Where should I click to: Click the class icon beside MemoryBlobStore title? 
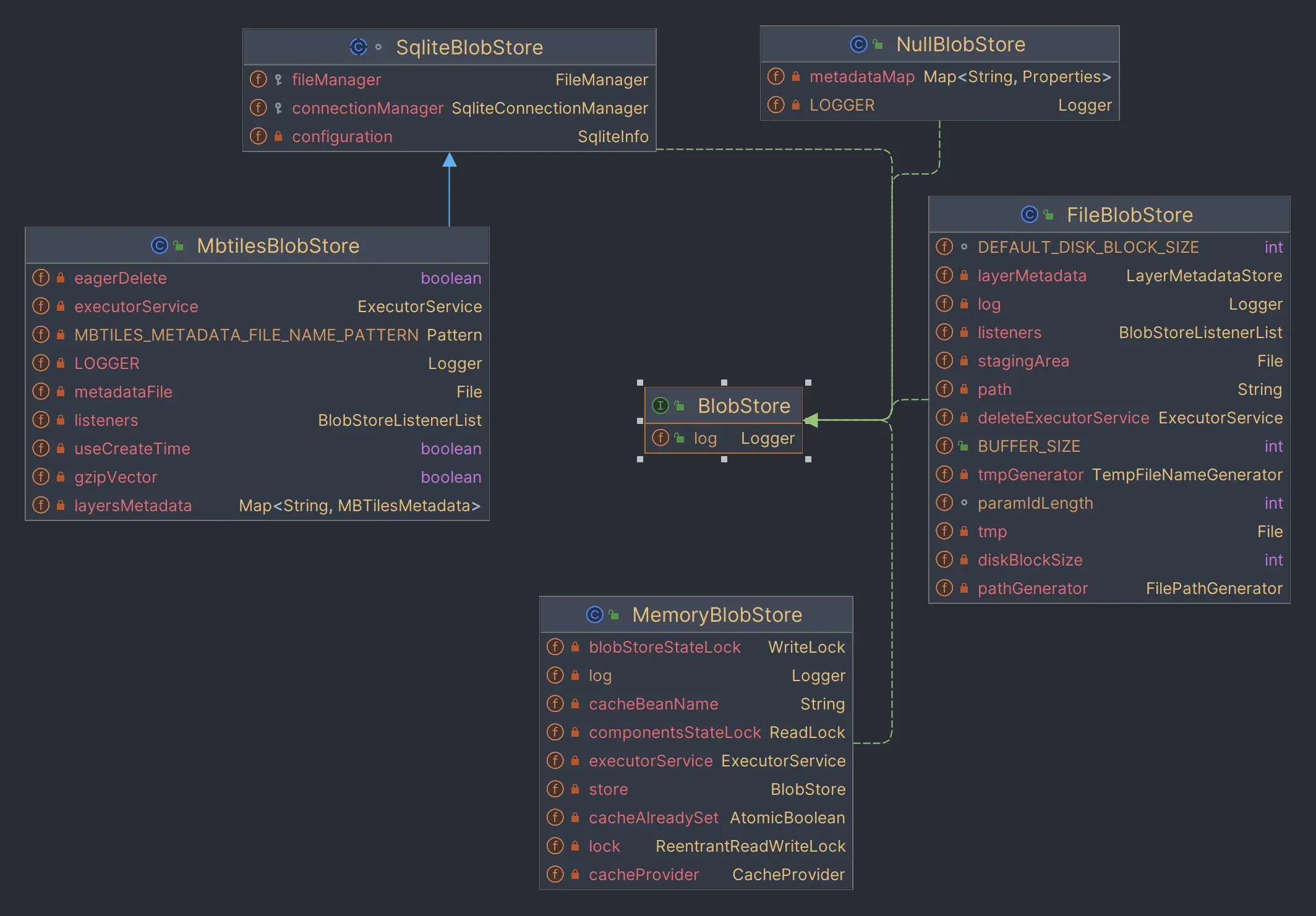(594, 614)
